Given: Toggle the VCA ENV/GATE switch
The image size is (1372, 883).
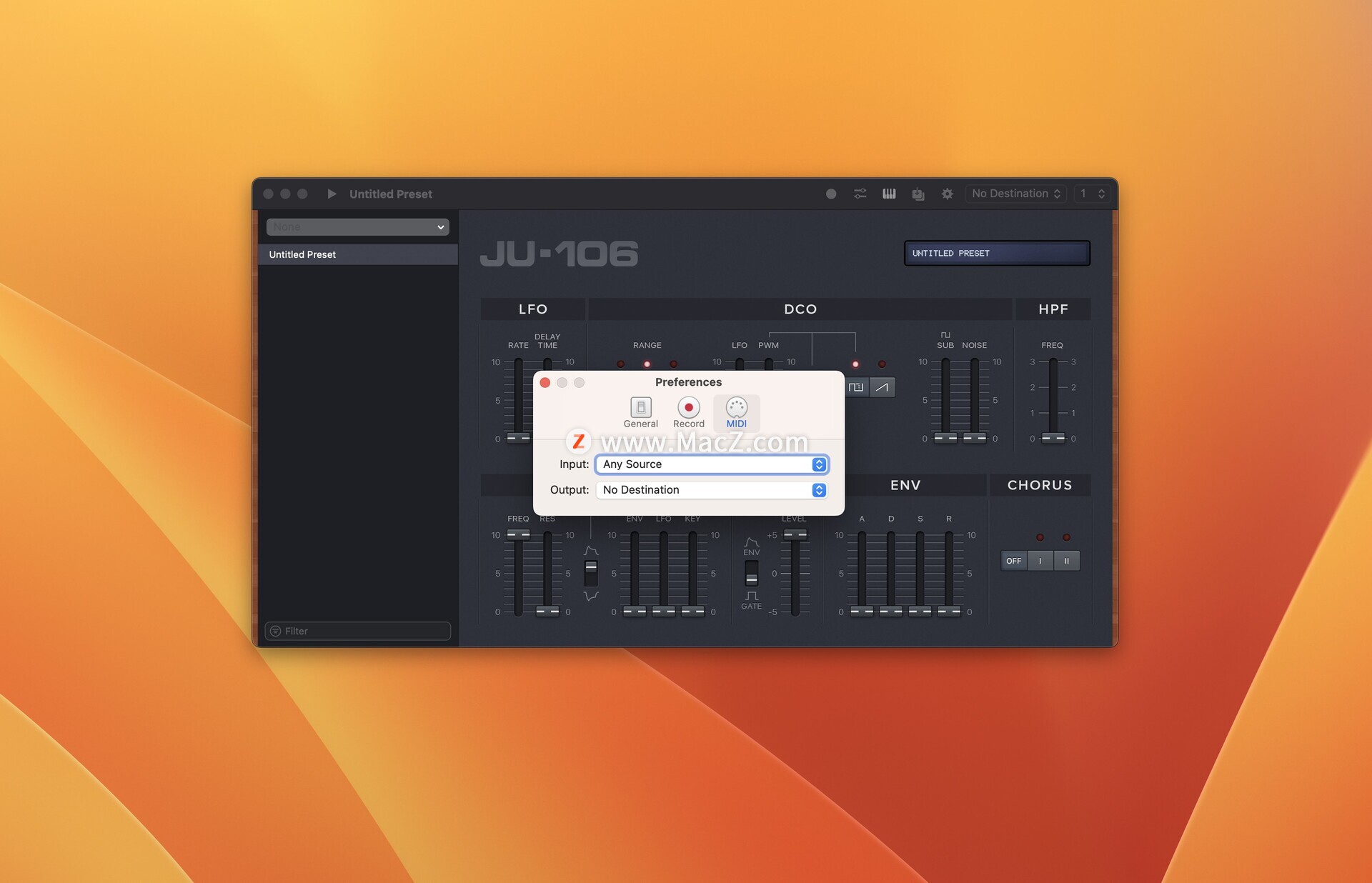Looking at the screenshot, I should click(x=752, y=573).
